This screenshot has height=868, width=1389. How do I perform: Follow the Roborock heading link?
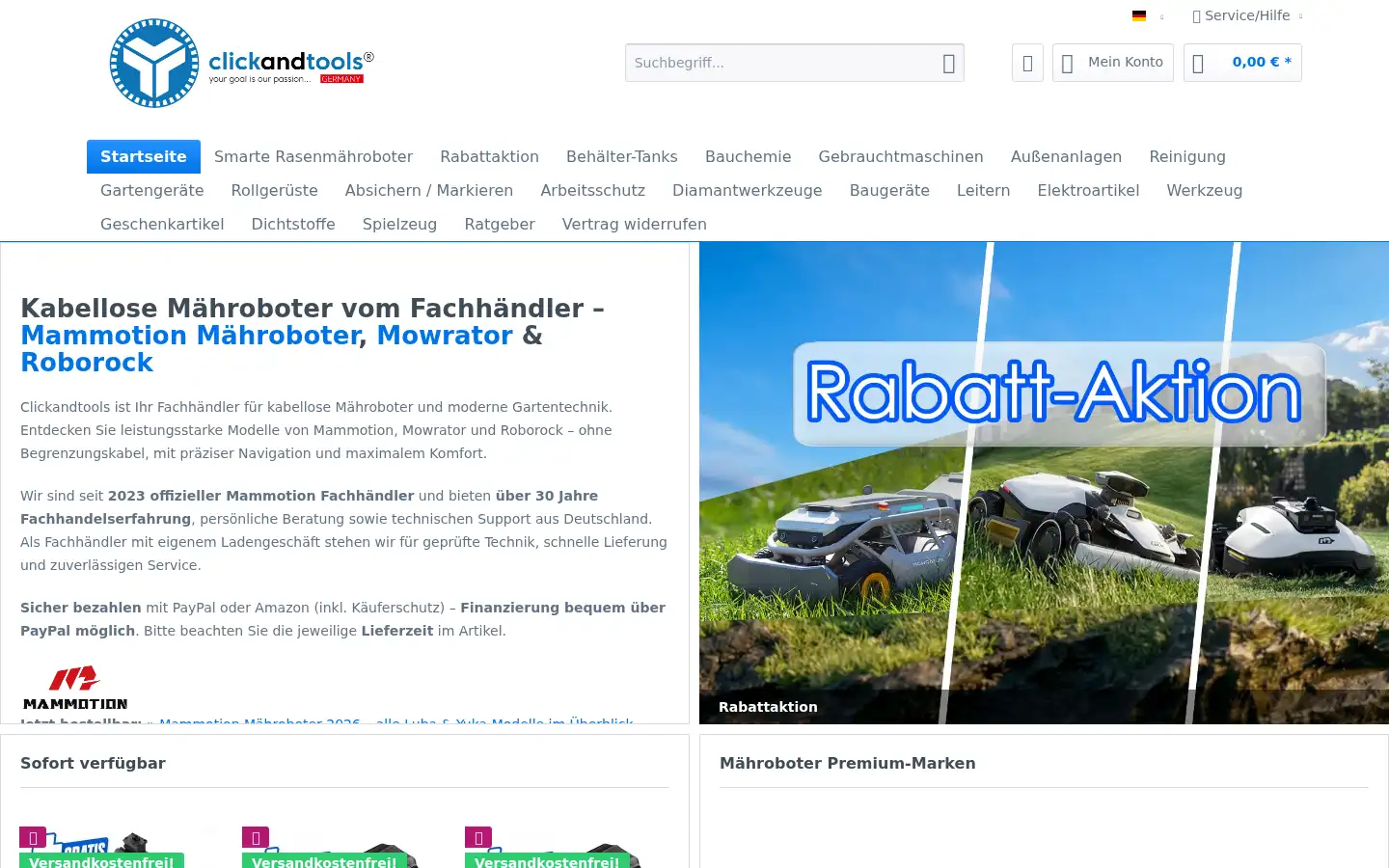(87, 363)
